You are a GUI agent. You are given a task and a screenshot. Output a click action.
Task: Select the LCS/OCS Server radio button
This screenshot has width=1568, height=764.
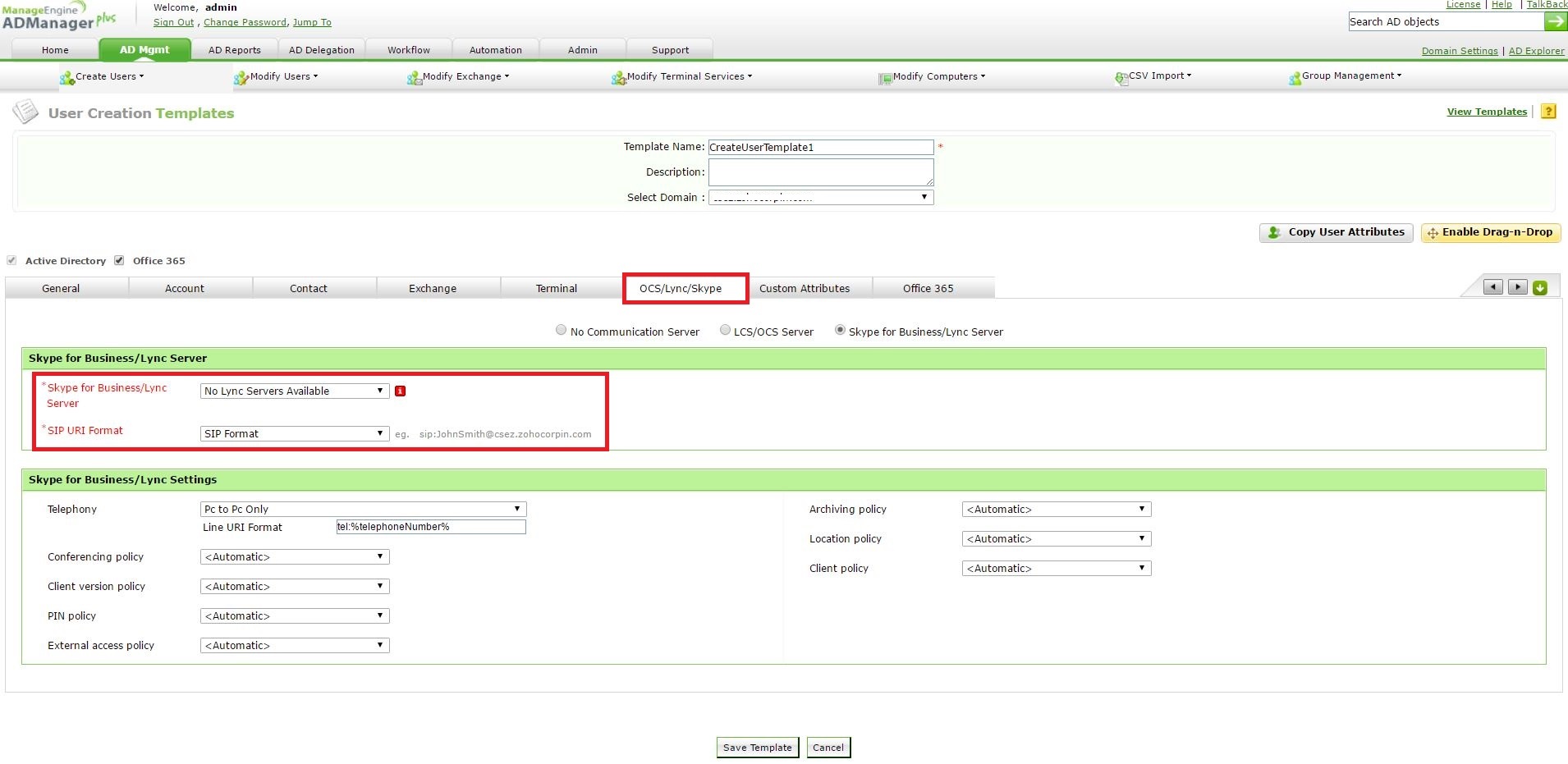(725, 330)
